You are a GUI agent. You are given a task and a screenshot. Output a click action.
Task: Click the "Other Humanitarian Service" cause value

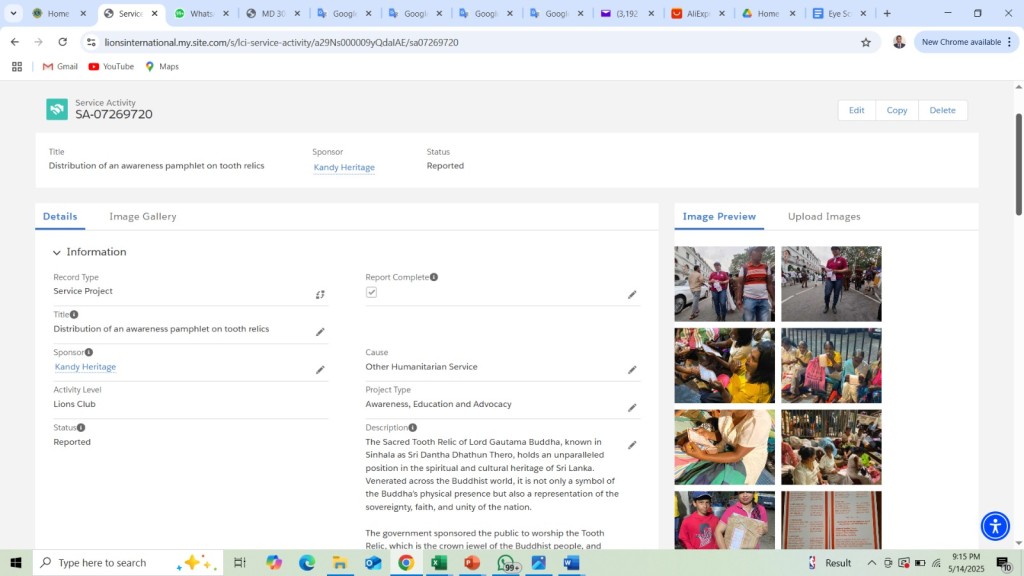pyautogui.click(x=421, y=367)
